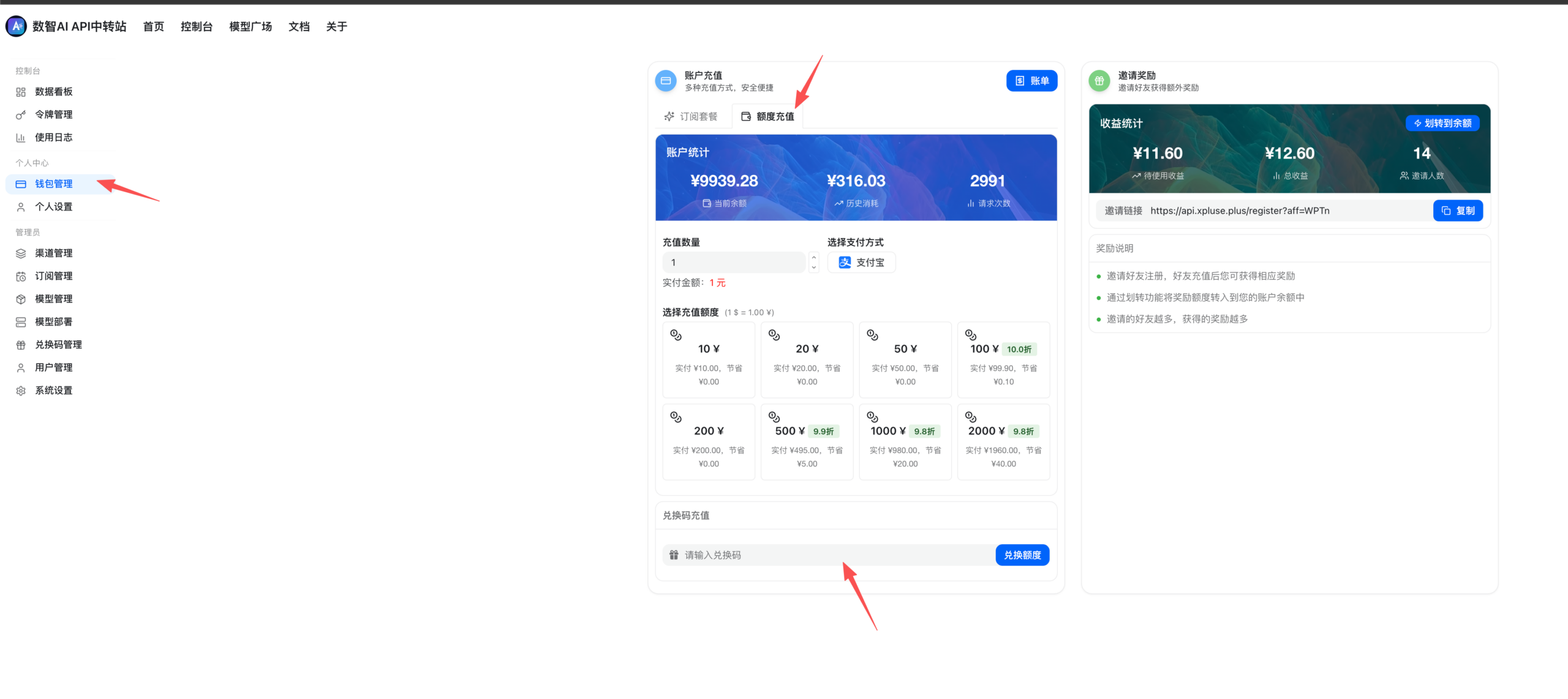Copy the invitation link with 复制

click(1458, 211)
